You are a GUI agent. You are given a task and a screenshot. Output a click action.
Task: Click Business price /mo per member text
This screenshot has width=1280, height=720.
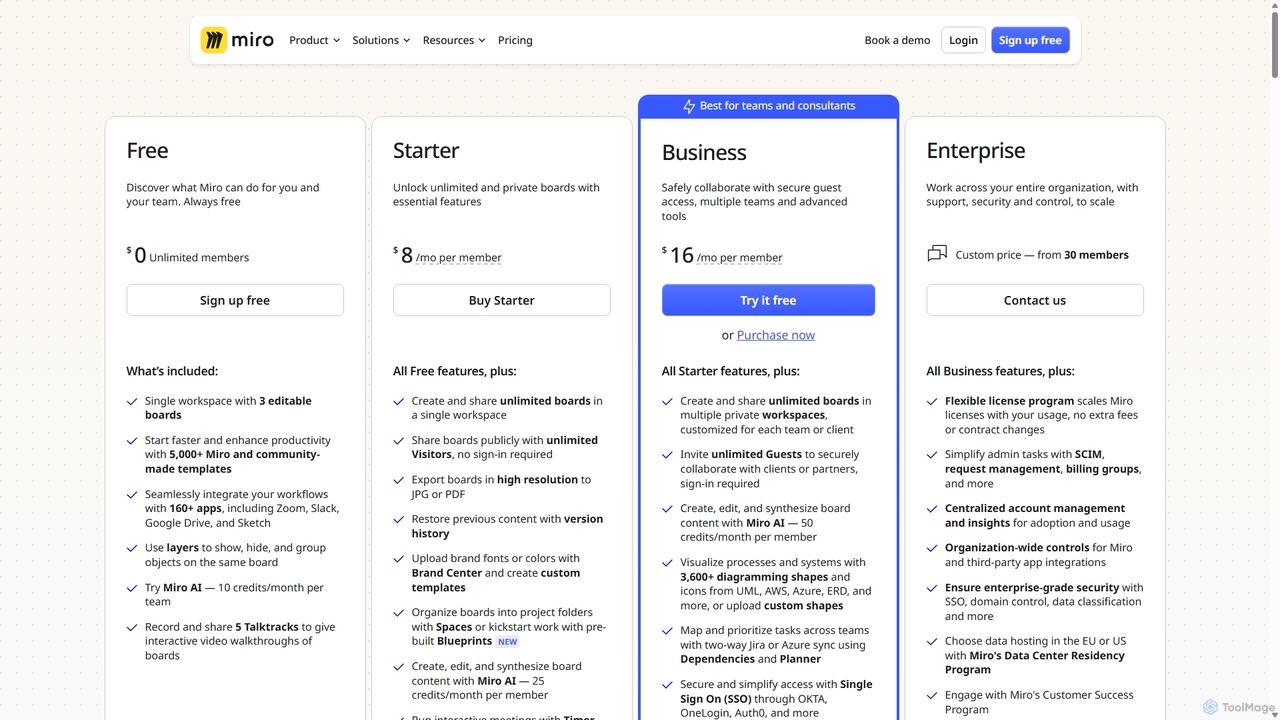pyautogui.click(x=740, y=258)
